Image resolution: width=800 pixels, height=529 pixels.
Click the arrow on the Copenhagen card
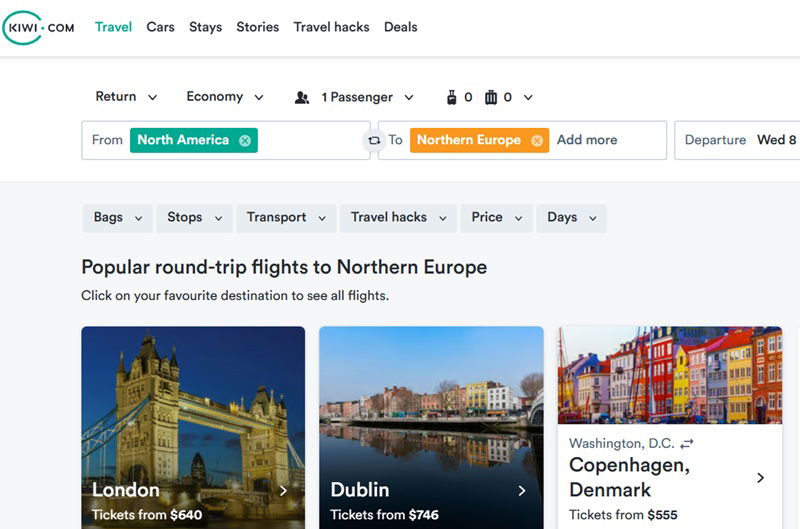click(760, 478)
